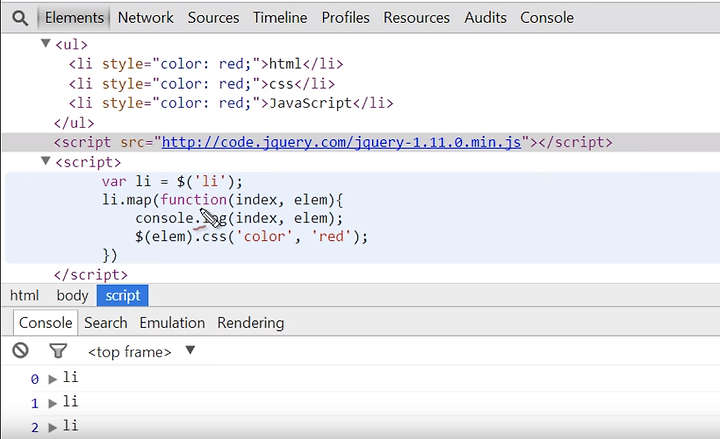Screen dimensions: 720x439
Task: Switch to the Timeline panel
Action: 280,18
